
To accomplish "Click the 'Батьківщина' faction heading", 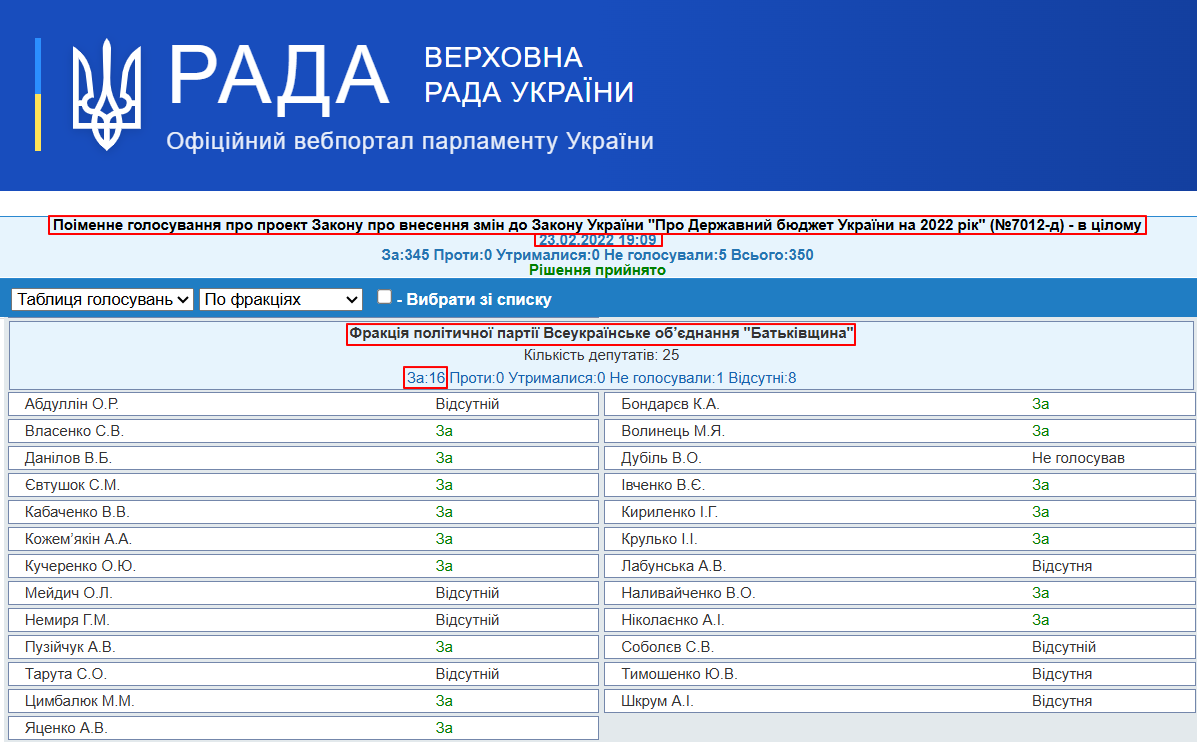I will [601, 334].
